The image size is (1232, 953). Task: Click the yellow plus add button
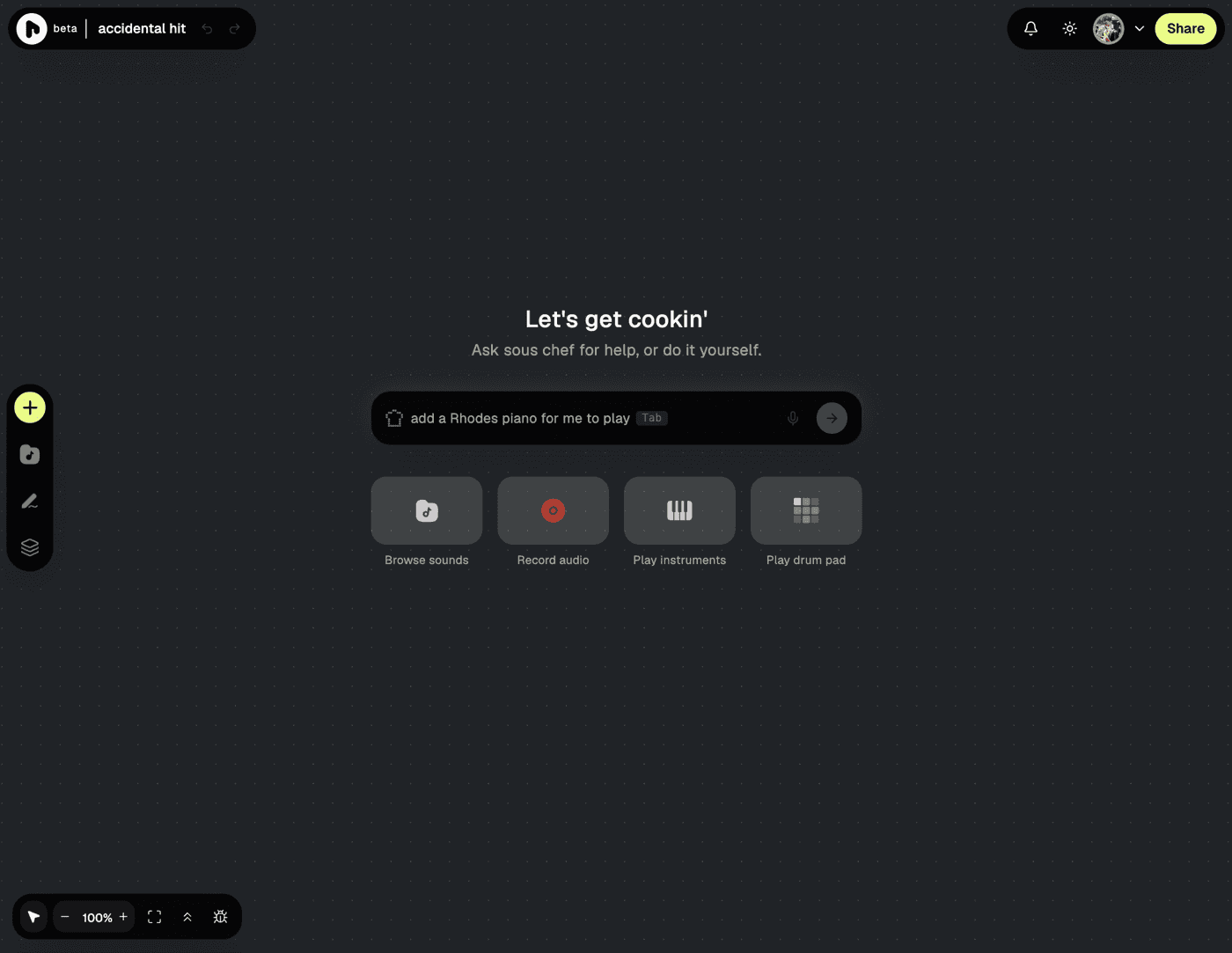point(30,407)
